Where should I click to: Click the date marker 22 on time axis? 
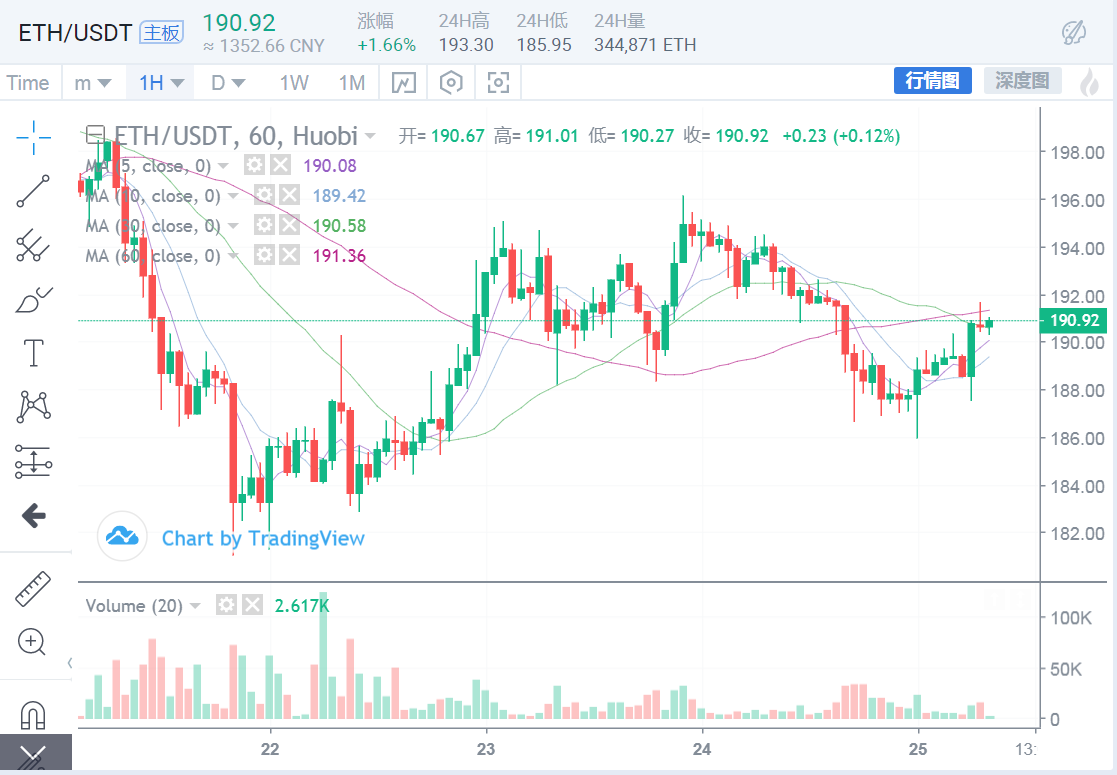[x=270, y=749]
